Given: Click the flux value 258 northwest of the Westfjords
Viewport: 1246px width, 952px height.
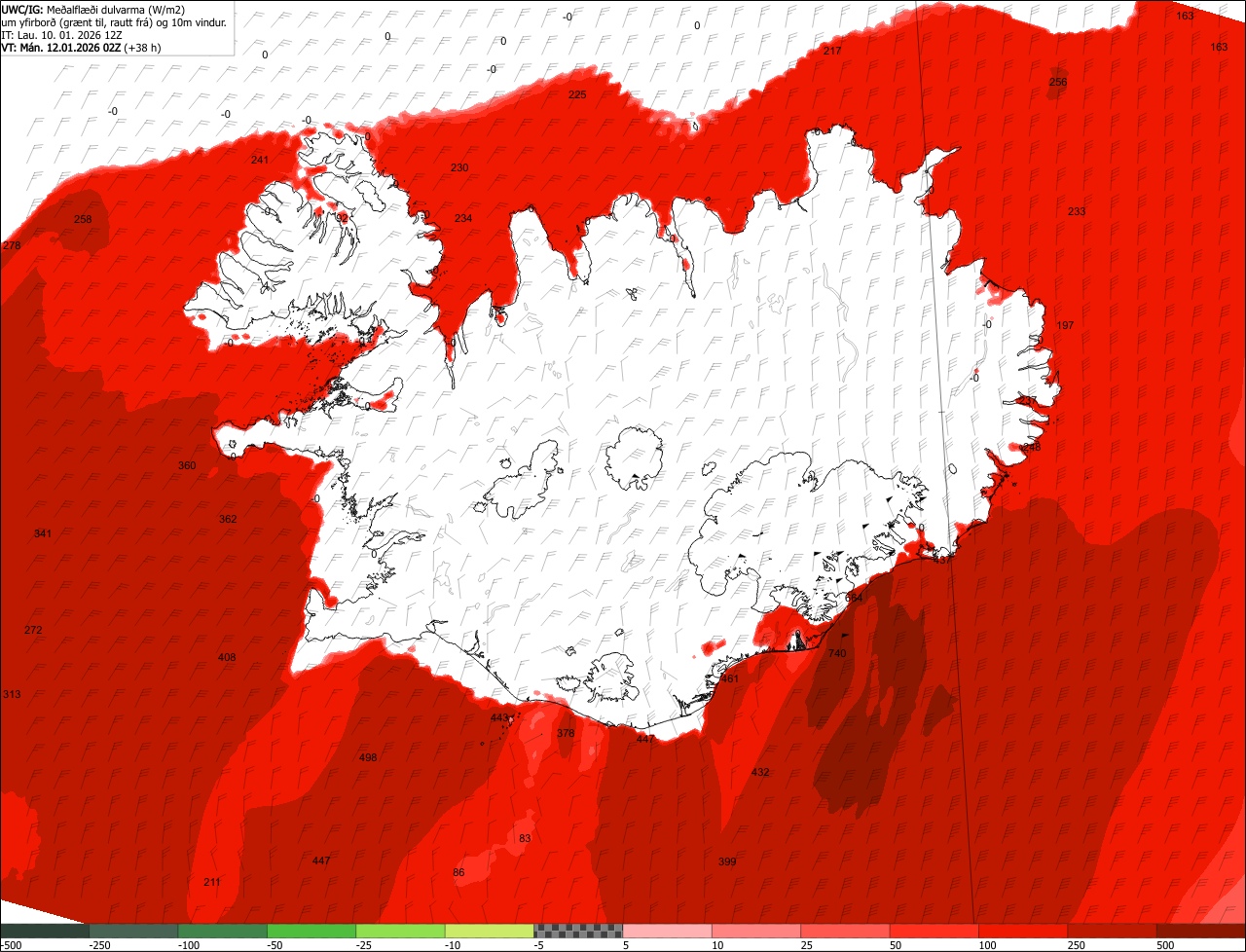Looking at the screenshot, I should click(x=83, y=219).
